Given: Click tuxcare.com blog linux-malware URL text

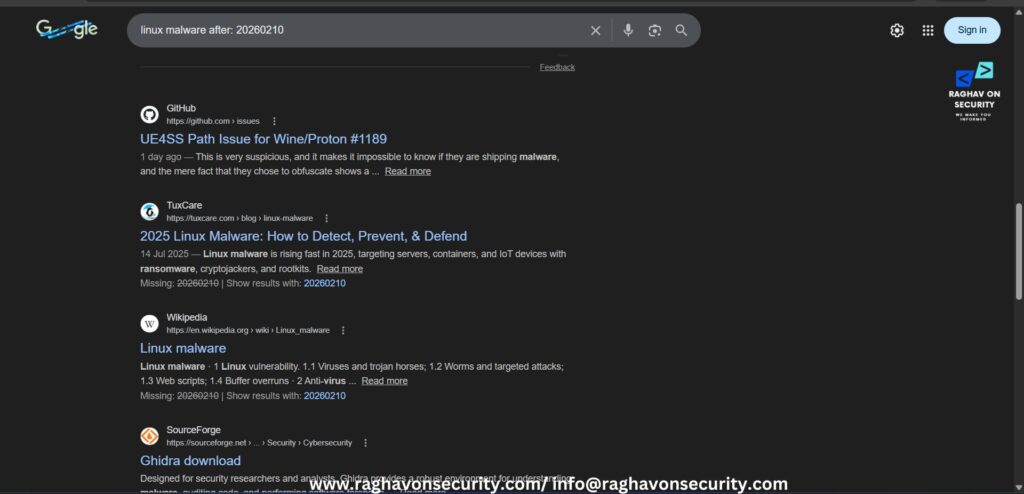Looking at the screenshot, I should [x=240, y=218].
